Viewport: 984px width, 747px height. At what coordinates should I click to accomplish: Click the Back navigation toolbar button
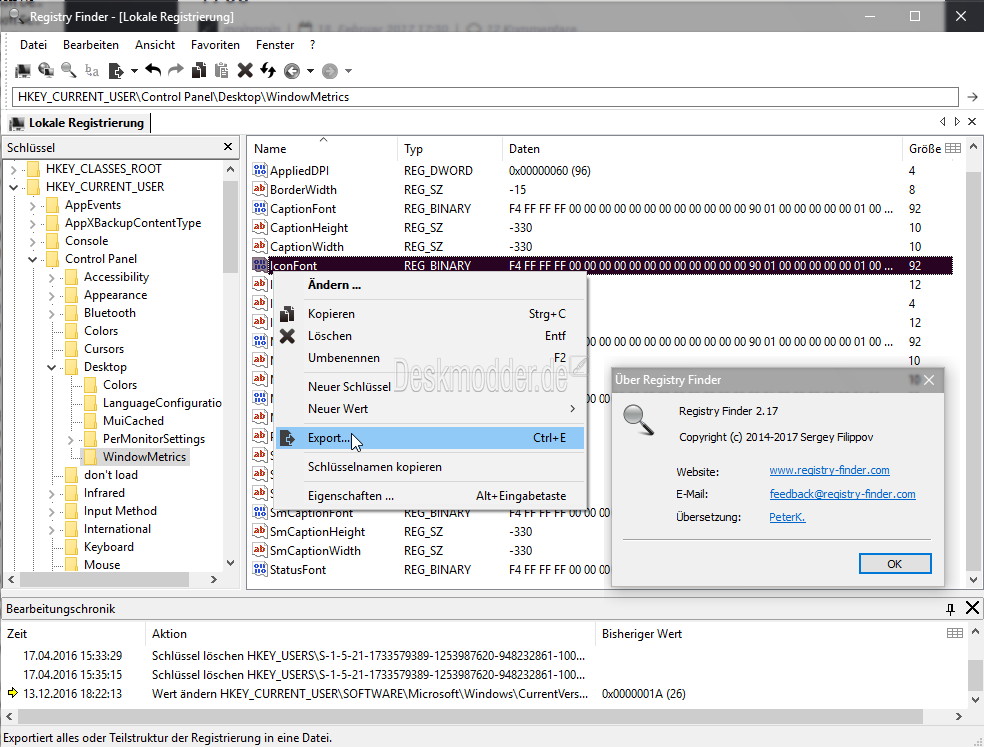(292, 71)
